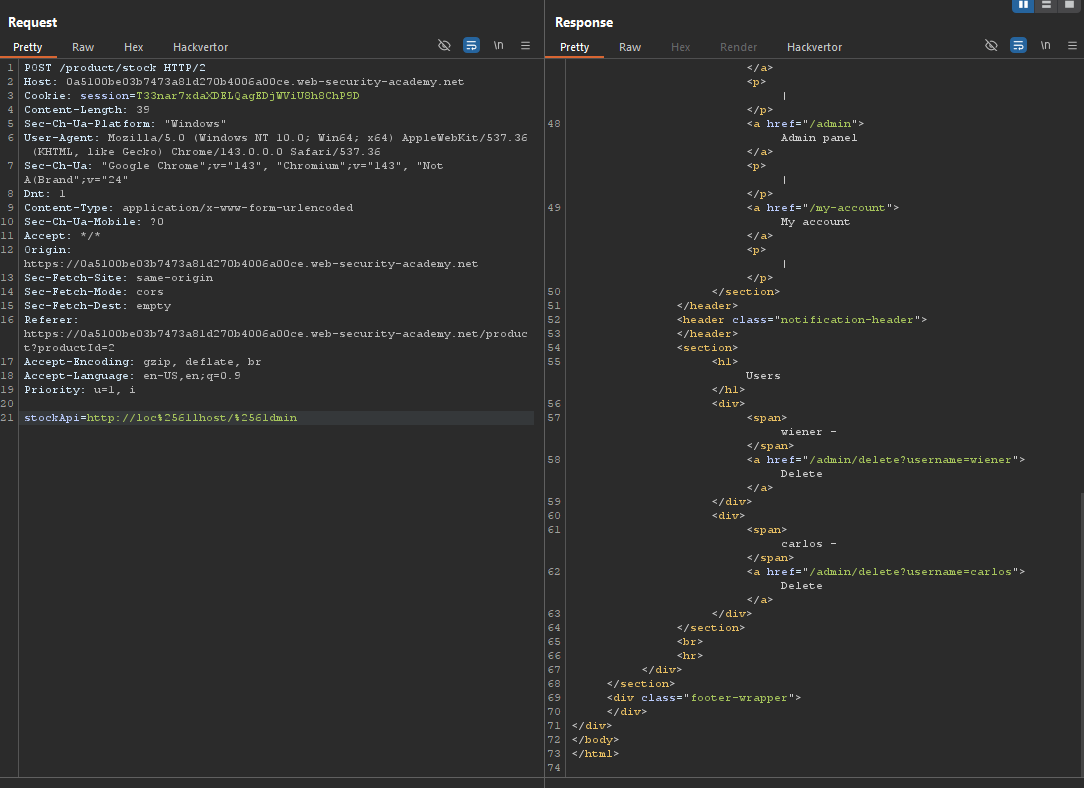Open Request panel hamburger options menu
The height and width of the screenshot is (788, 1084).
[525, 46]
